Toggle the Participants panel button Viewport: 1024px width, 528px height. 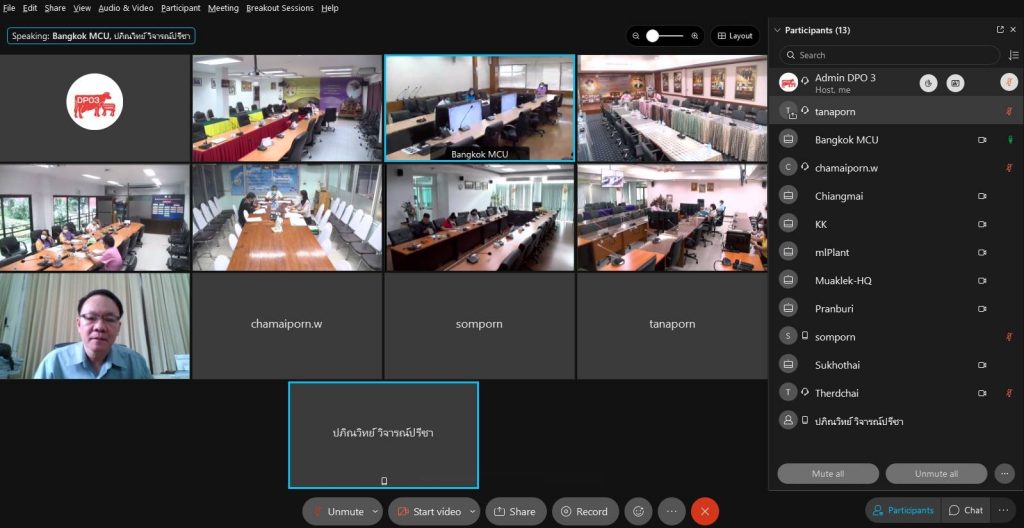[902, 510]
